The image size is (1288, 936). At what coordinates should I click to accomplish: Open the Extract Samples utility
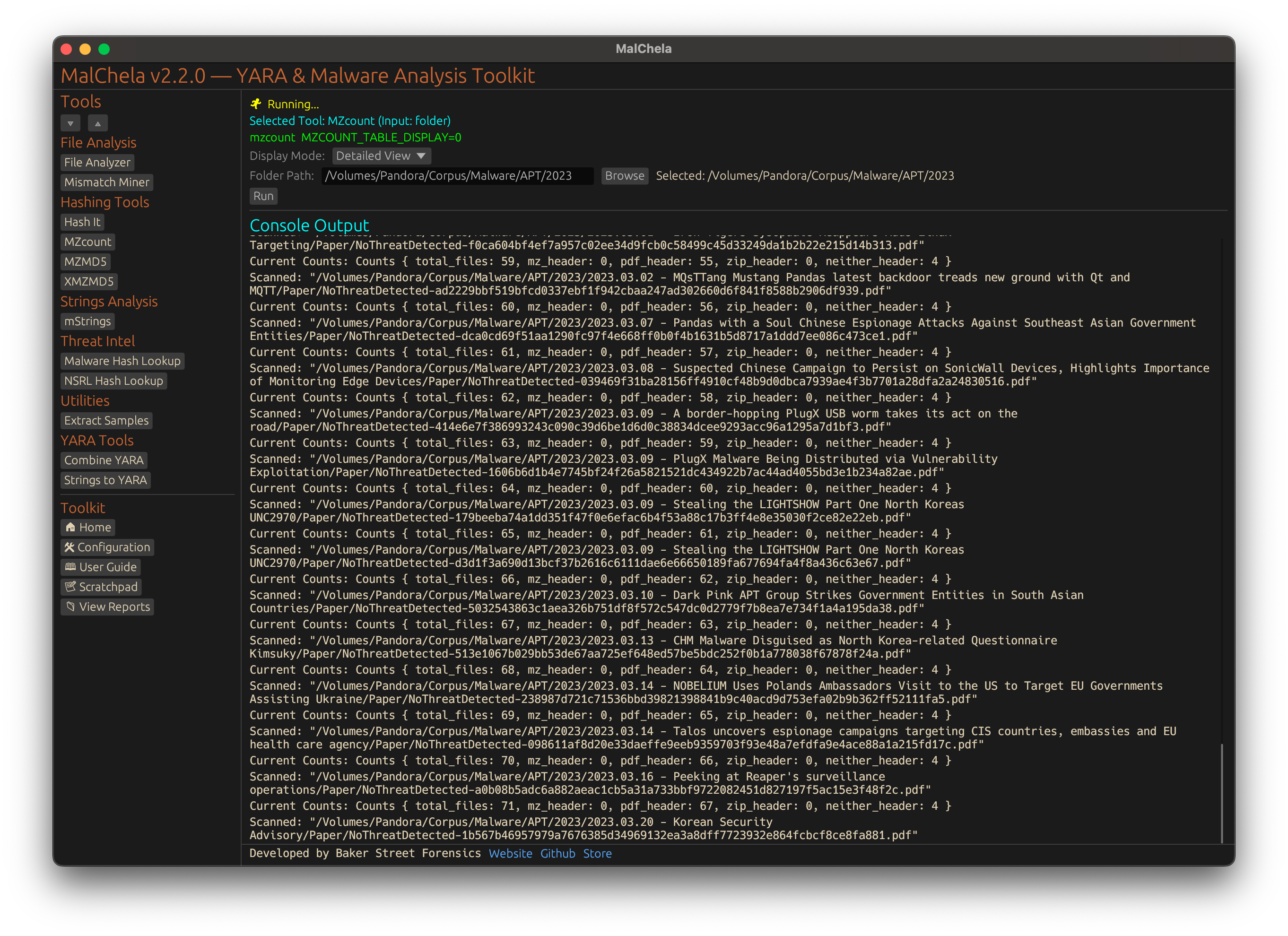coord(106,421)
